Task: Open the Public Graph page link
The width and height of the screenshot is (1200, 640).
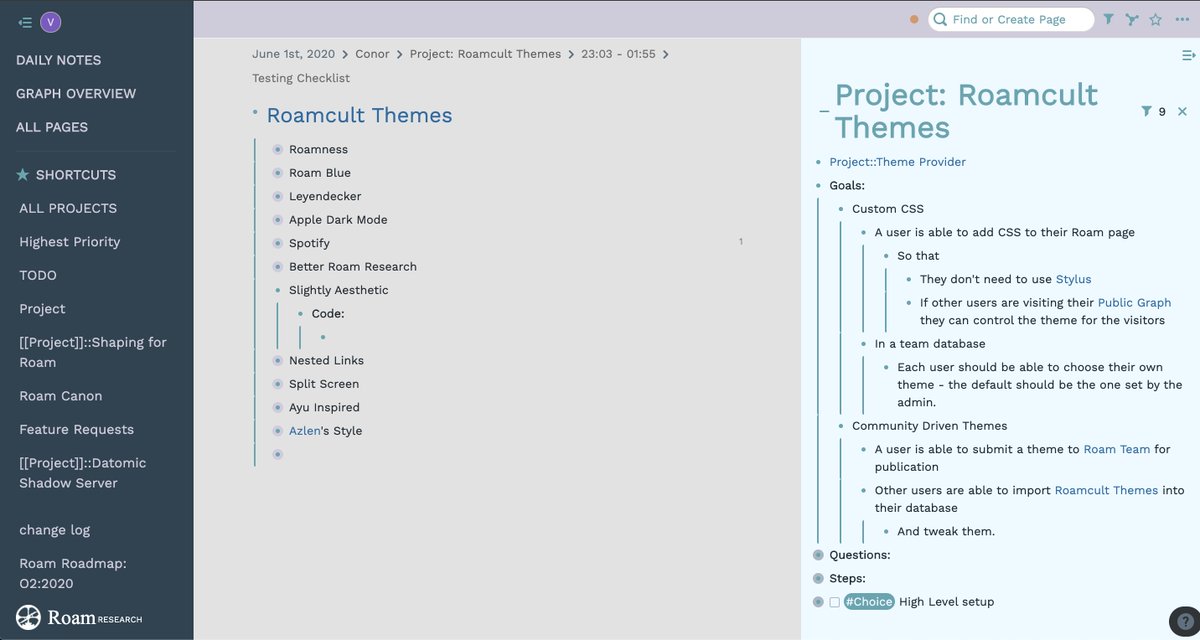Action: [x=1134, y=302]
